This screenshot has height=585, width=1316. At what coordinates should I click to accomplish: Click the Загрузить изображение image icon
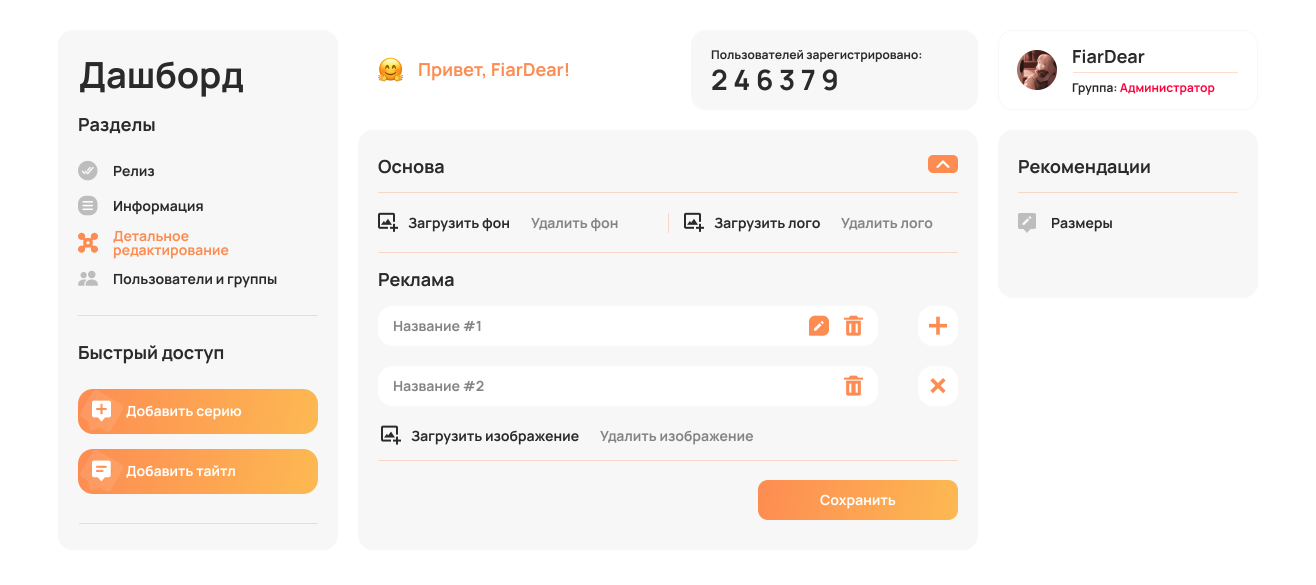coord(391,435)
